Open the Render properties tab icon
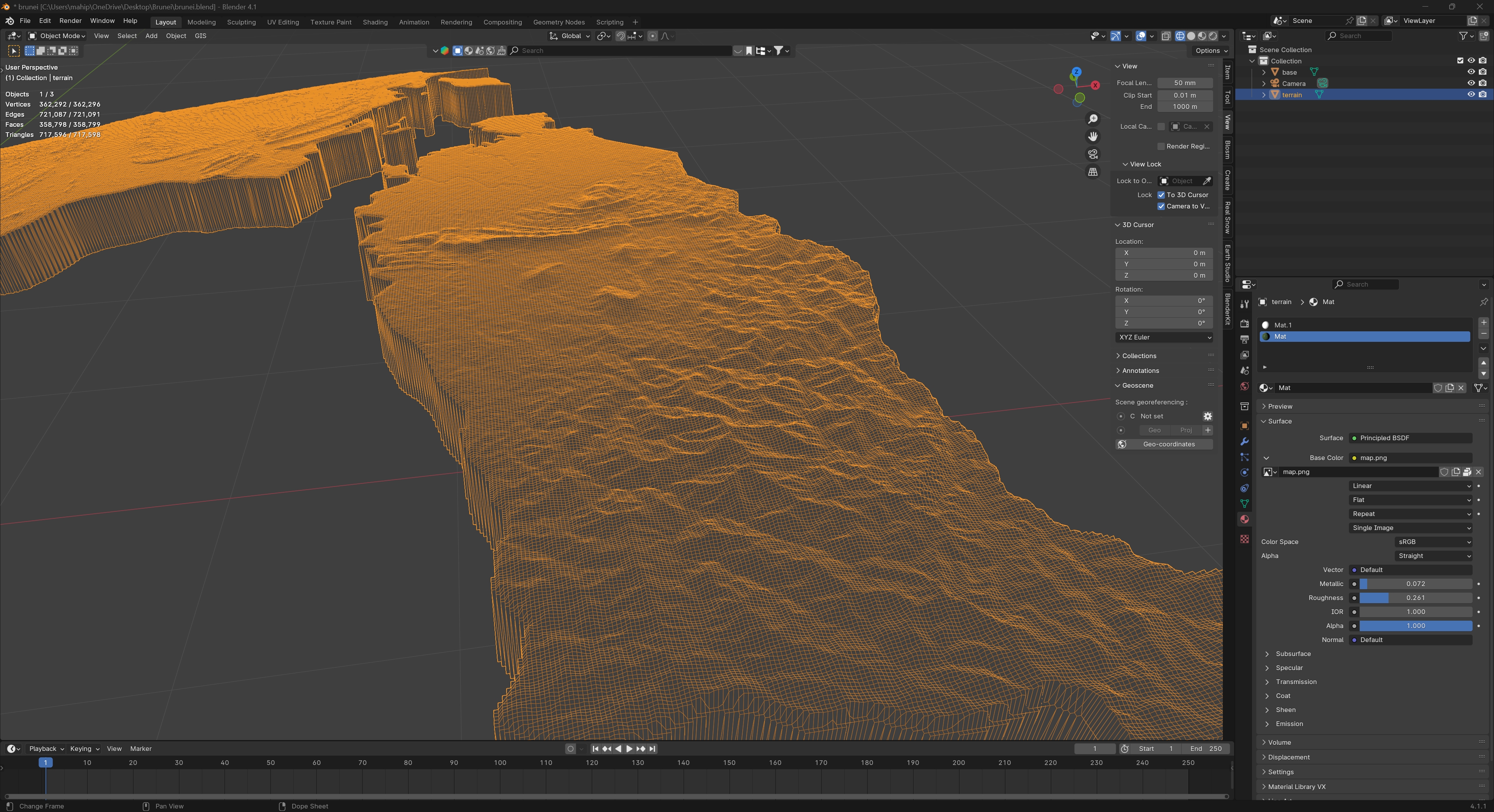 pos(1244,324)
